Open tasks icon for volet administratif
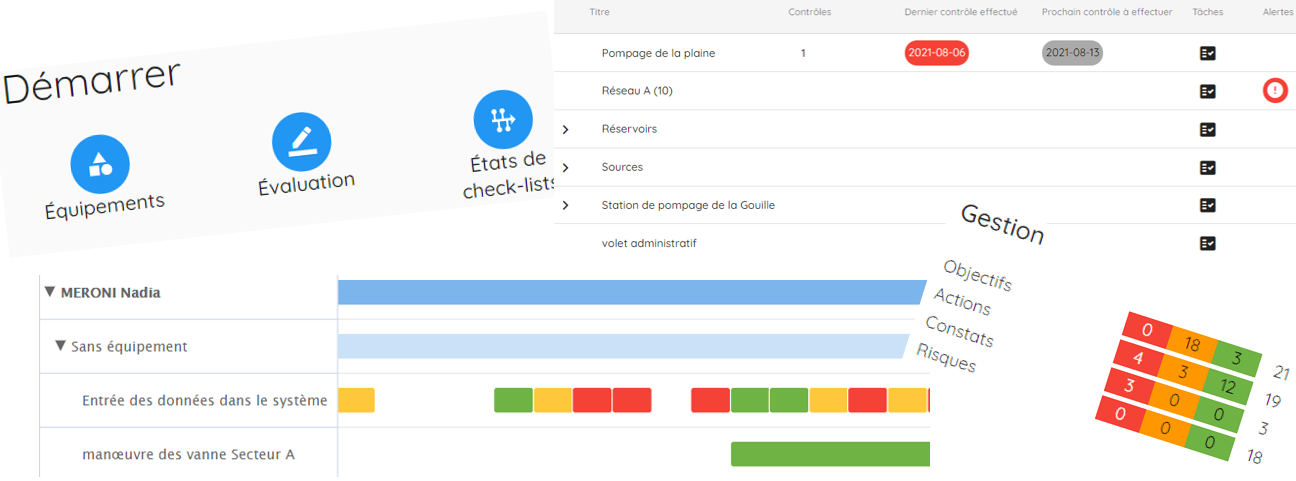The height and width of the screenshot is (481, 1296). [x=1207, y=243]
